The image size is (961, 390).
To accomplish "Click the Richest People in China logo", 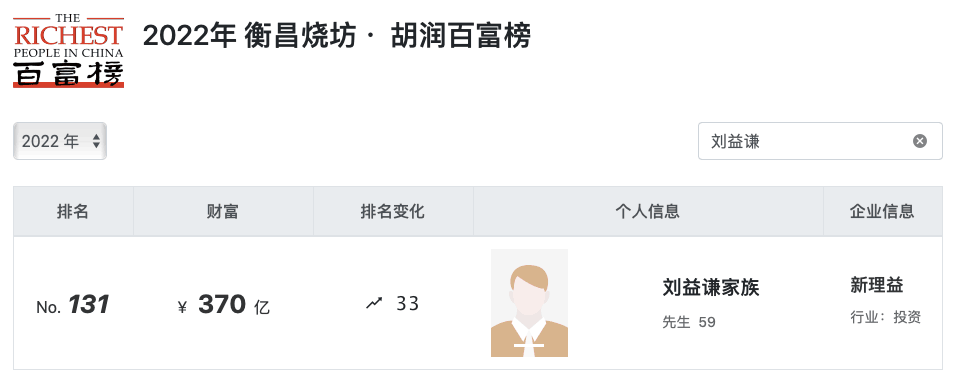I will (x=69, y=51).
